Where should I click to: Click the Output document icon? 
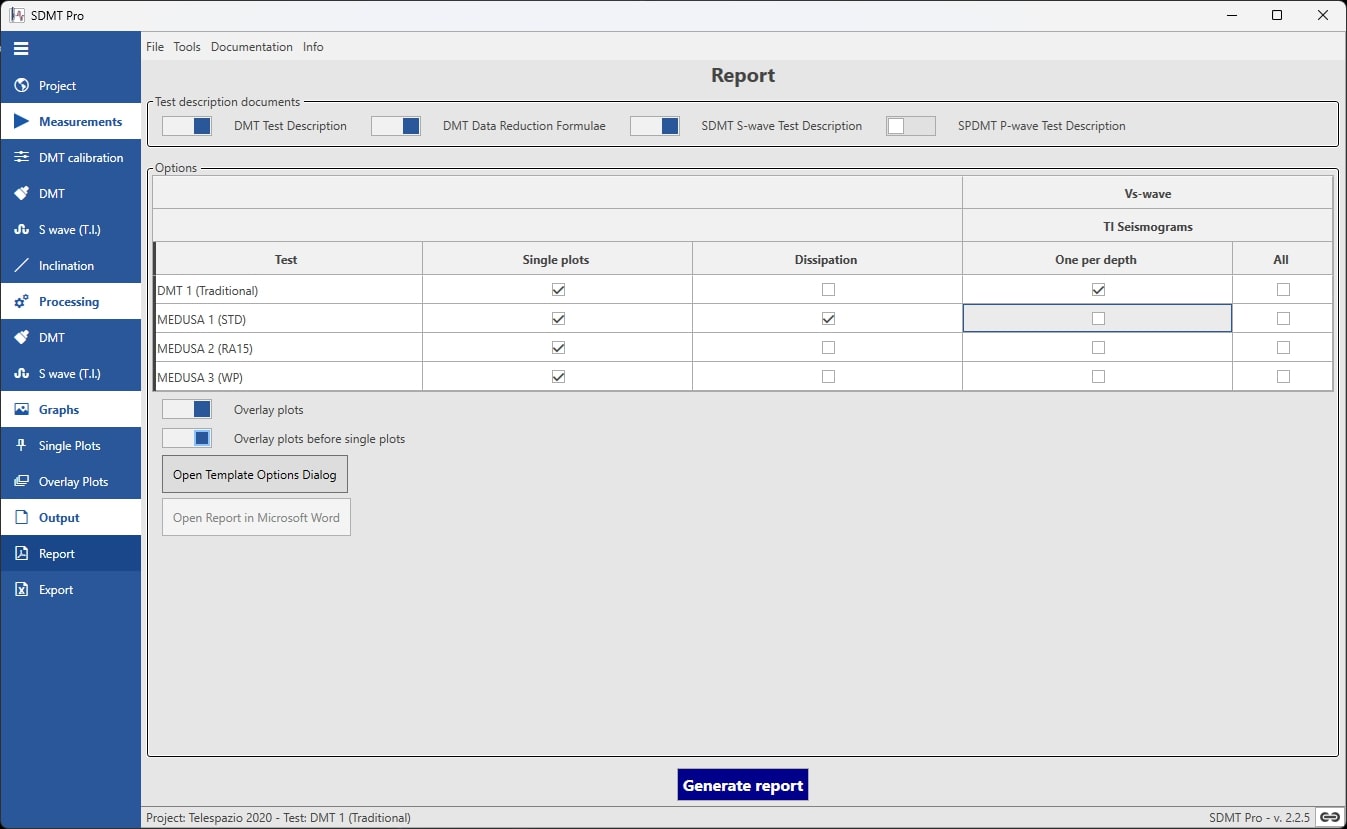click(x=21, y=518)
